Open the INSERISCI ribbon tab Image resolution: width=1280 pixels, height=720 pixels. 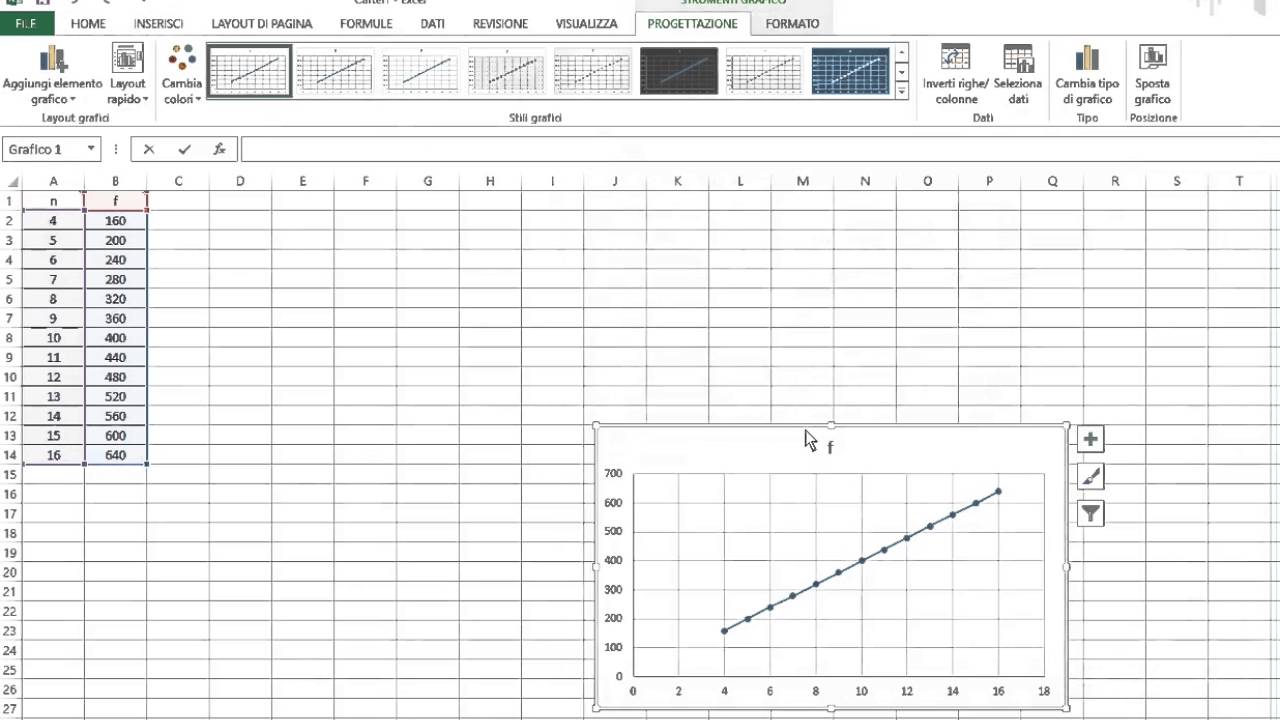click(158, 23)
